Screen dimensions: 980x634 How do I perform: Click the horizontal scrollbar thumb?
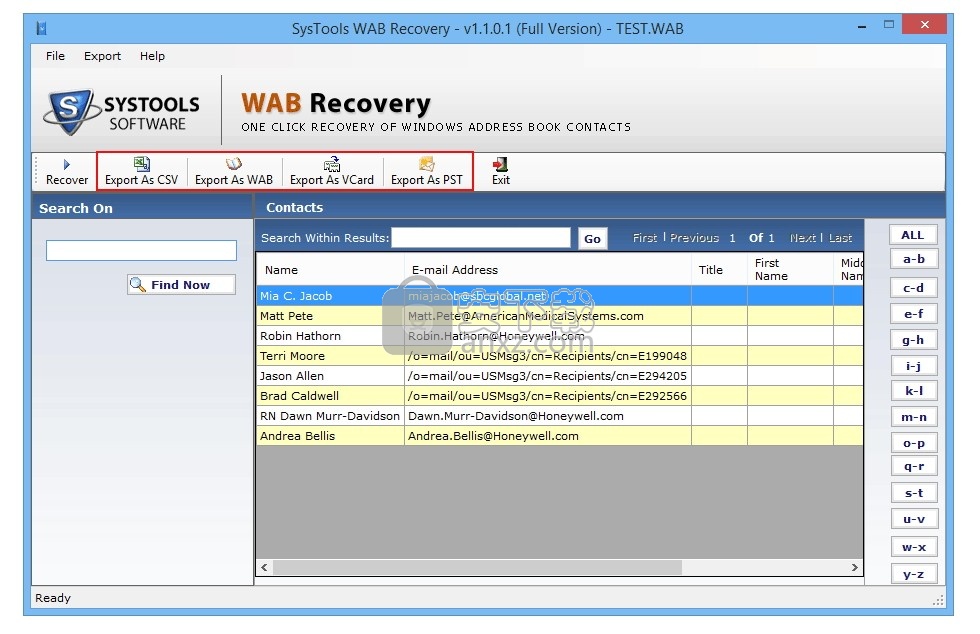(478, 567)
